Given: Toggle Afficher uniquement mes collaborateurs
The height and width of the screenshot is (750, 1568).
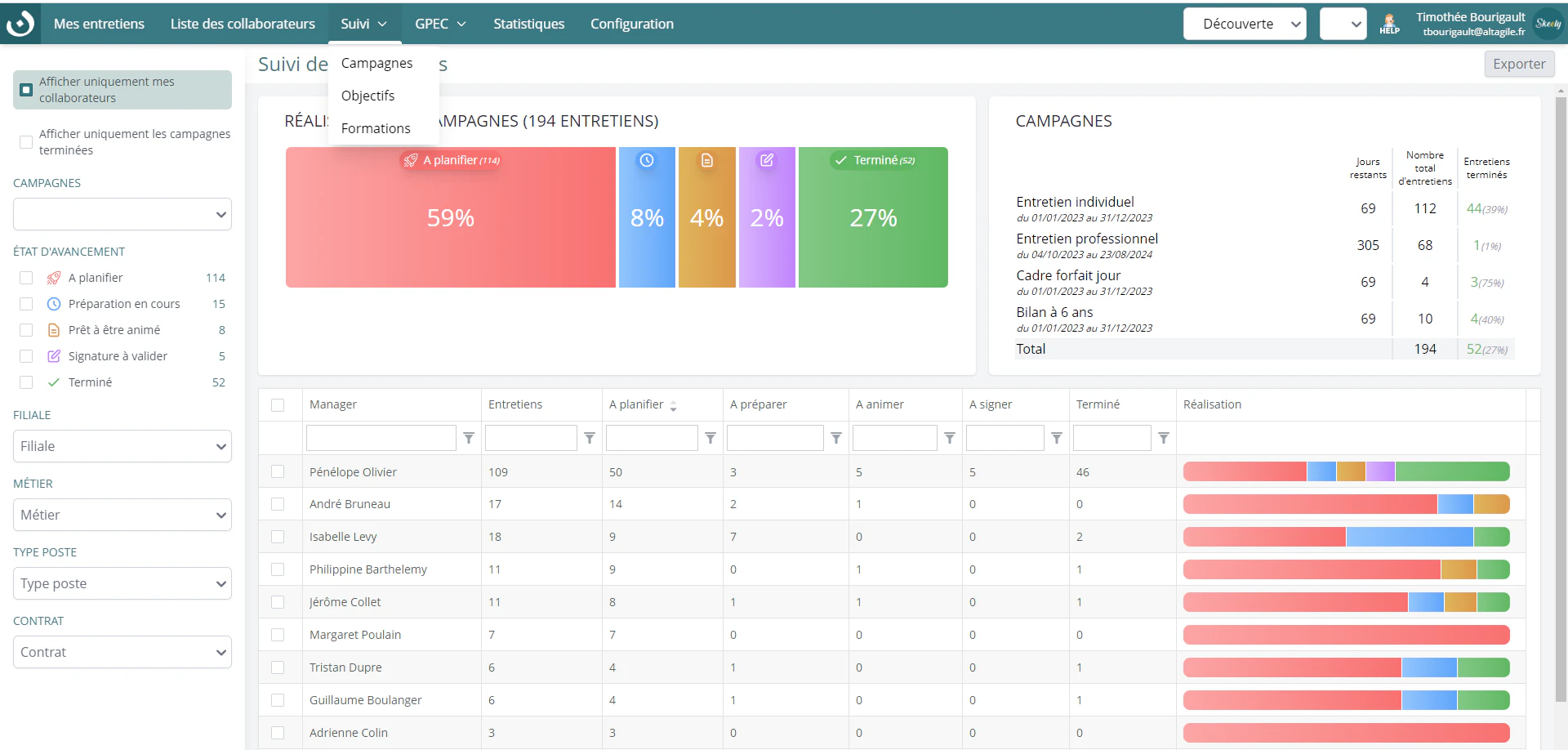Looking at the screenshot, I should [x=26, y=90].
